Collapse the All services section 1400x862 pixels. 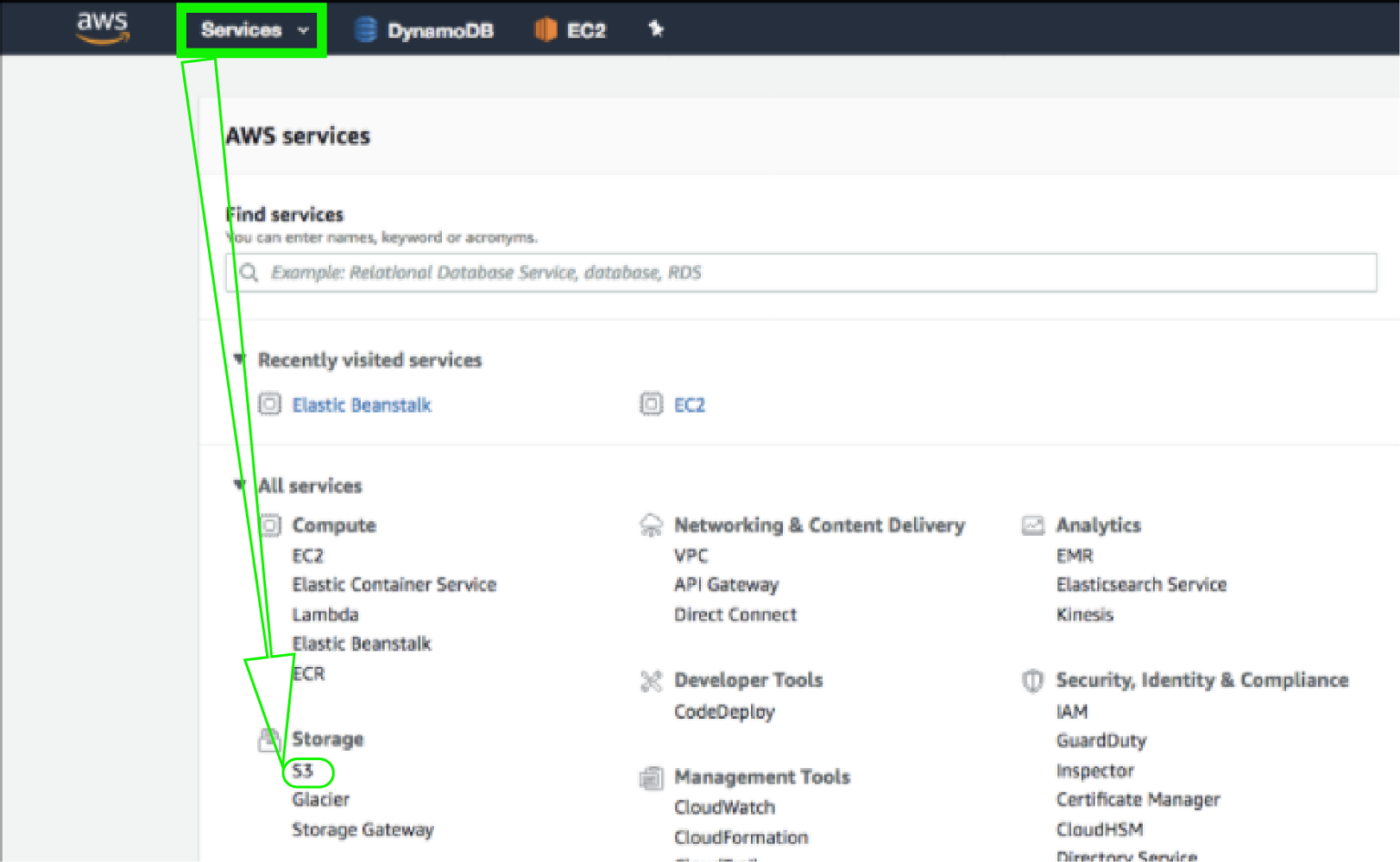point(239,485)
